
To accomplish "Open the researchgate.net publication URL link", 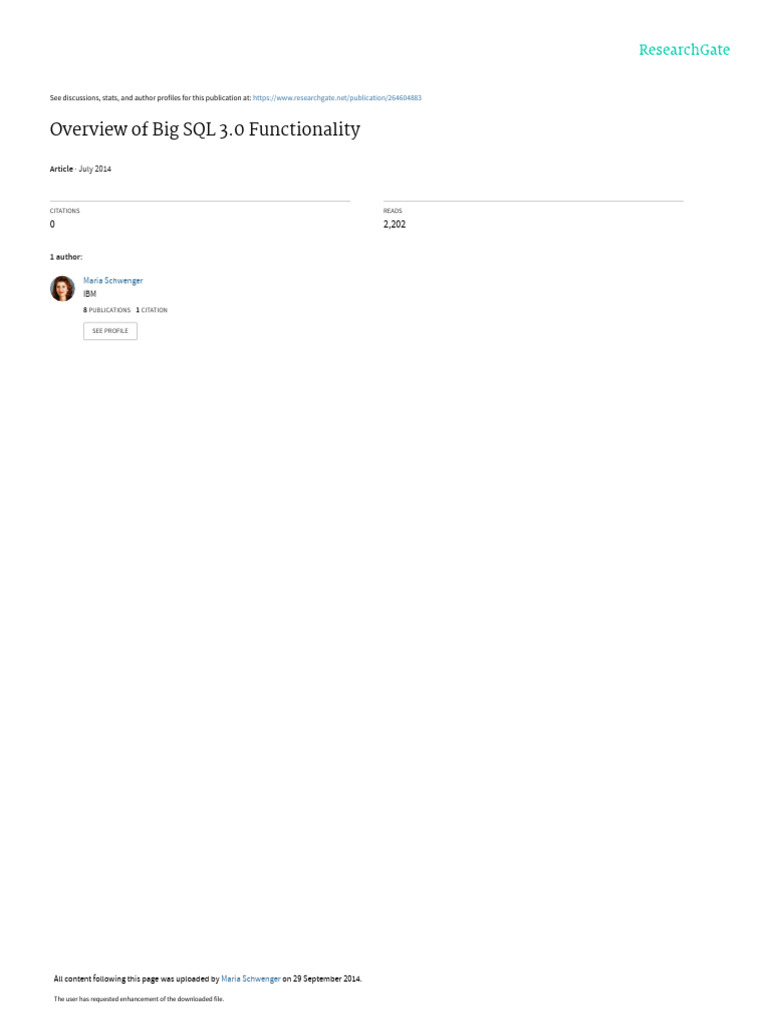I will tap(337, 97).
